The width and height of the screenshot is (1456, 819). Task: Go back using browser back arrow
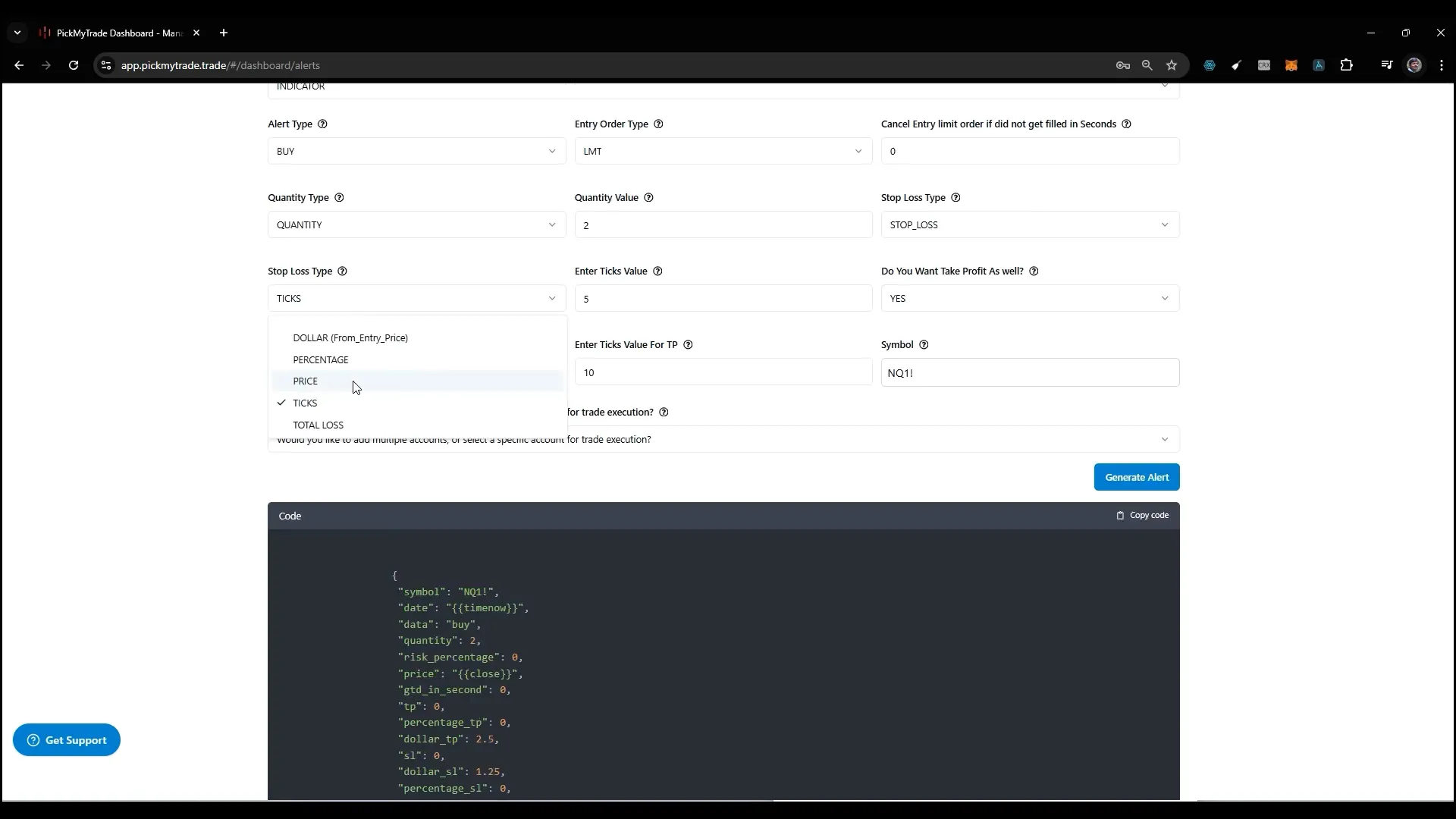click(x=19, y=65)
